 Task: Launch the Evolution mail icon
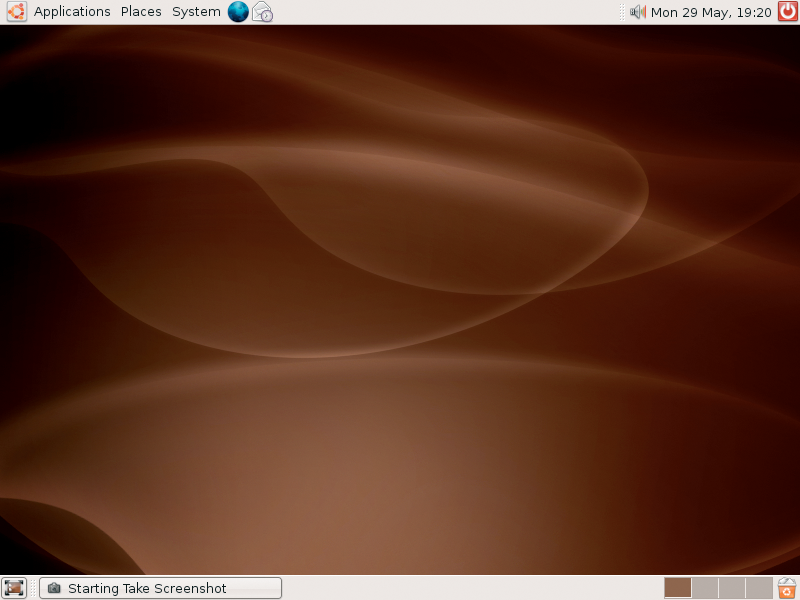[262, 12]
